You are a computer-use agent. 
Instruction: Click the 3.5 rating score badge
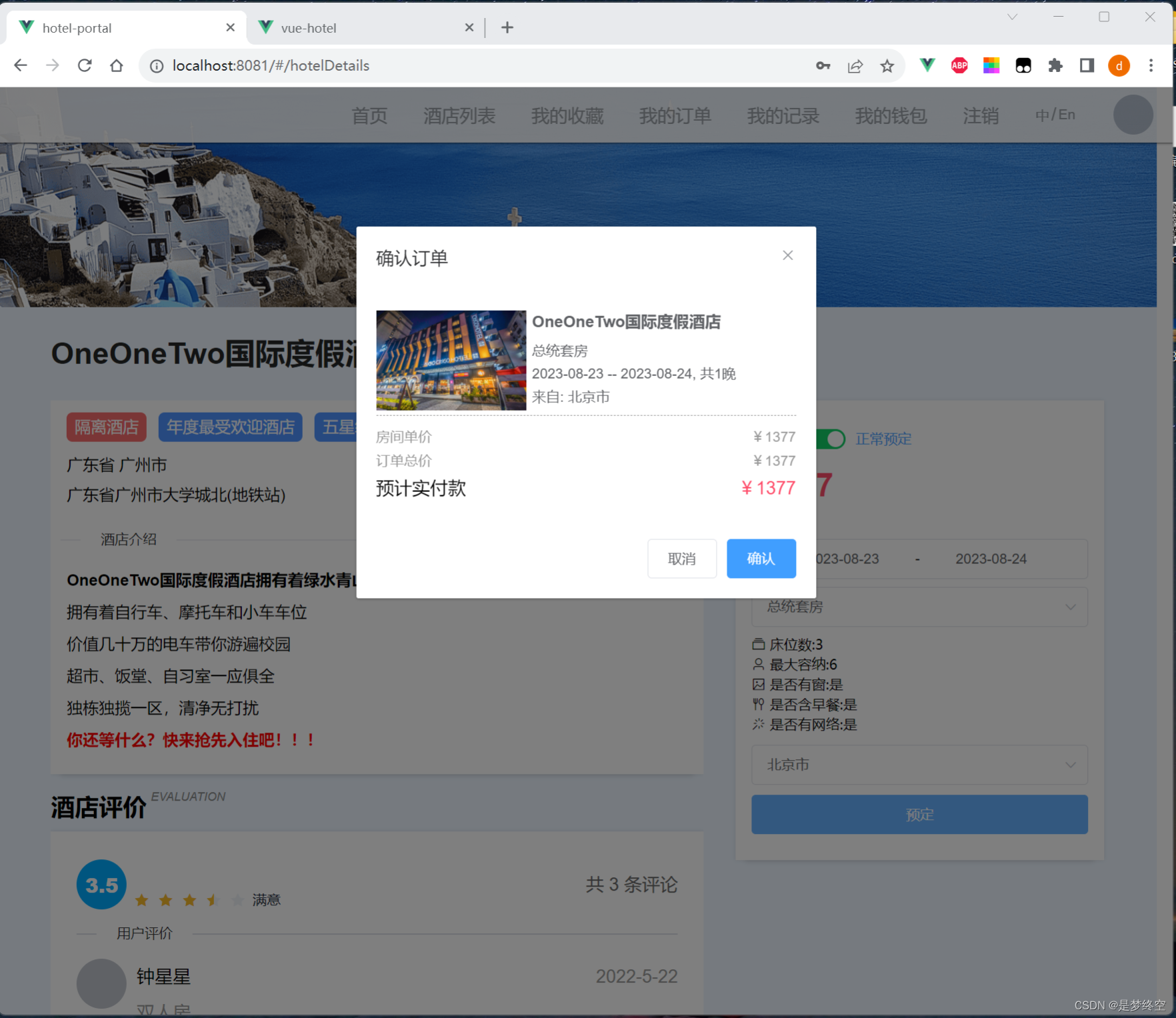pos(101,885)
